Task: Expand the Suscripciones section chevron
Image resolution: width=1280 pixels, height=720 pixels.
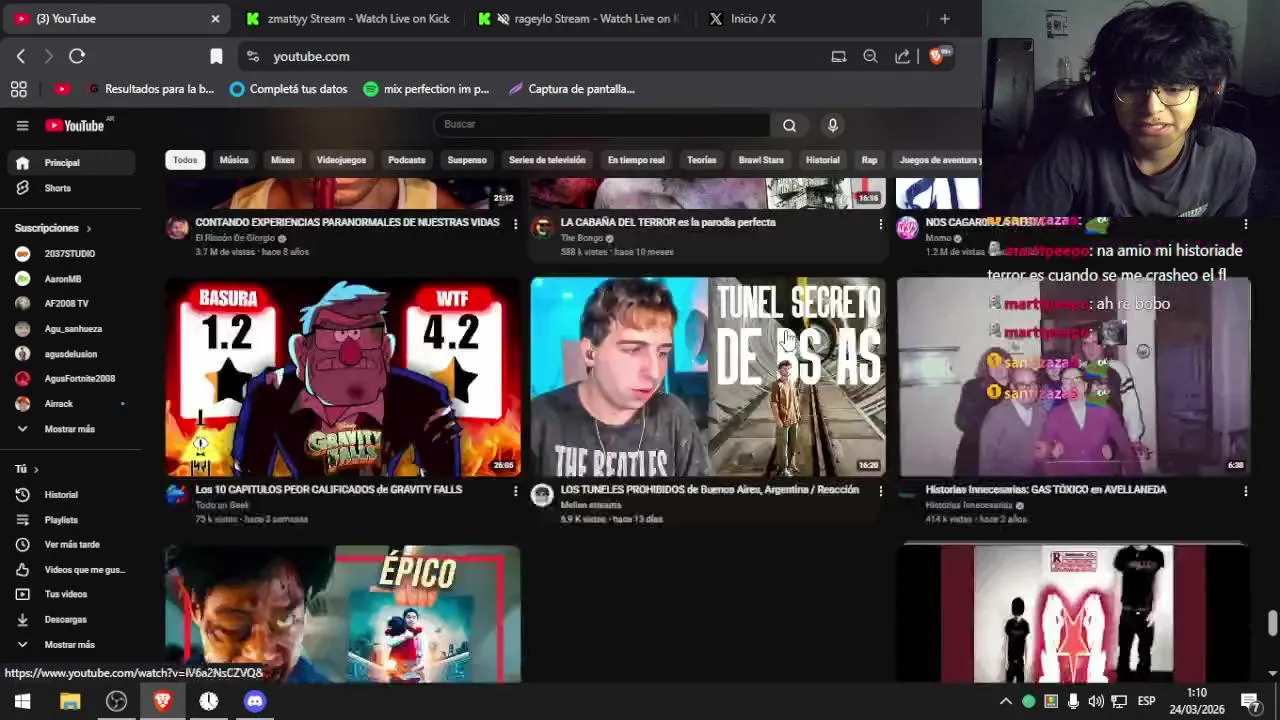Action: point(88,229)
